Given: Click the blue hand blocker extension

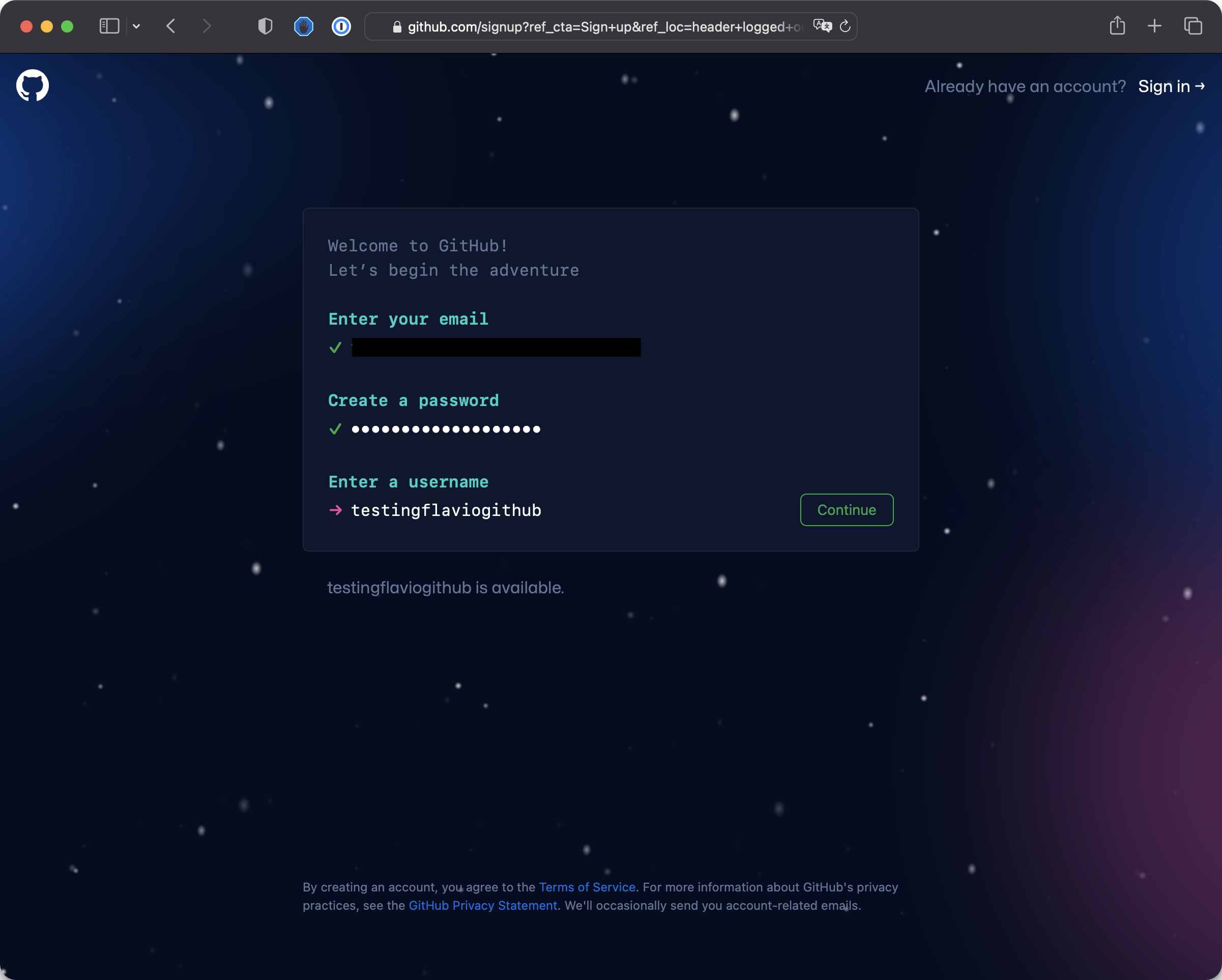Looking at the screenshot, I should coord(304,26).
